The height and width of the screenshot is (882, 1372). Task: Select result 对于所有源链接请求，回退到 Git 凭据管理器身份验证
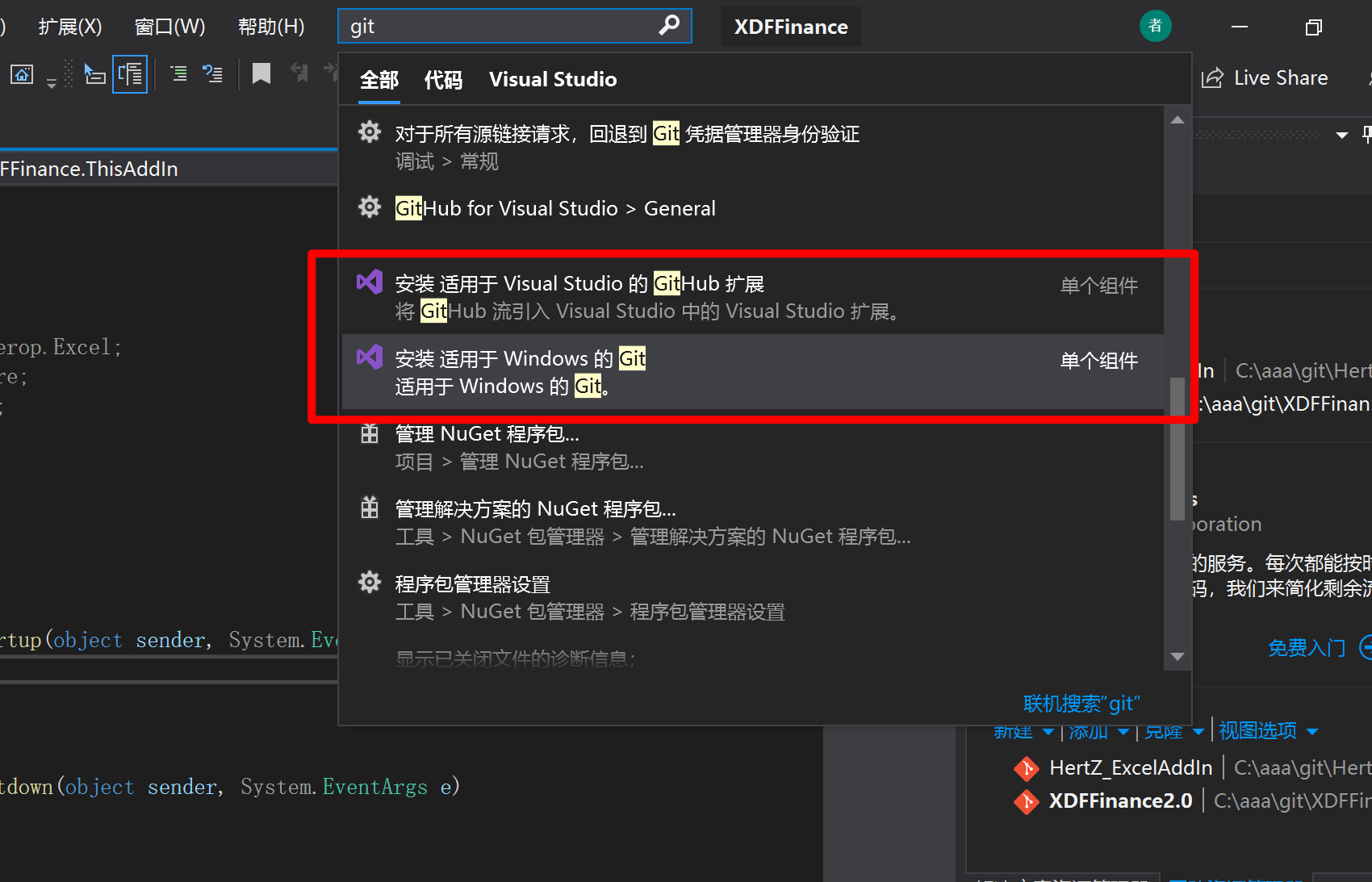[752, 146]
